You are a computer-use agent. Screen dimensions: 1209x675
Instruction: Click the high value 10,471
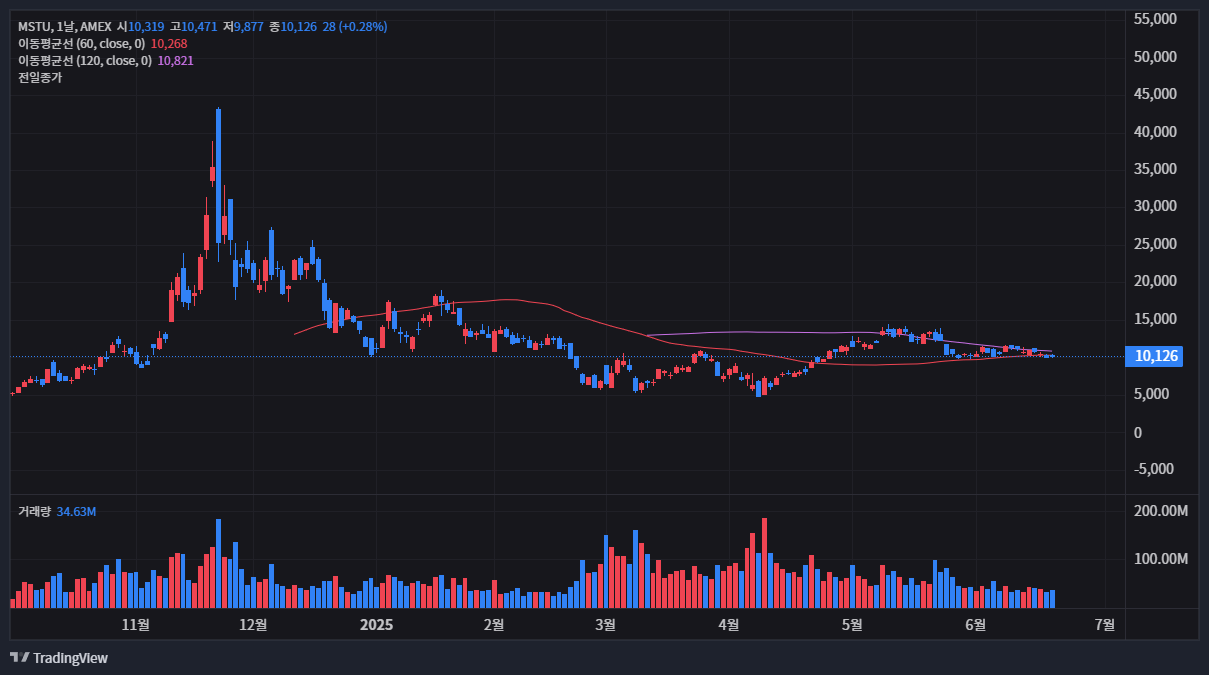point(198,27)
